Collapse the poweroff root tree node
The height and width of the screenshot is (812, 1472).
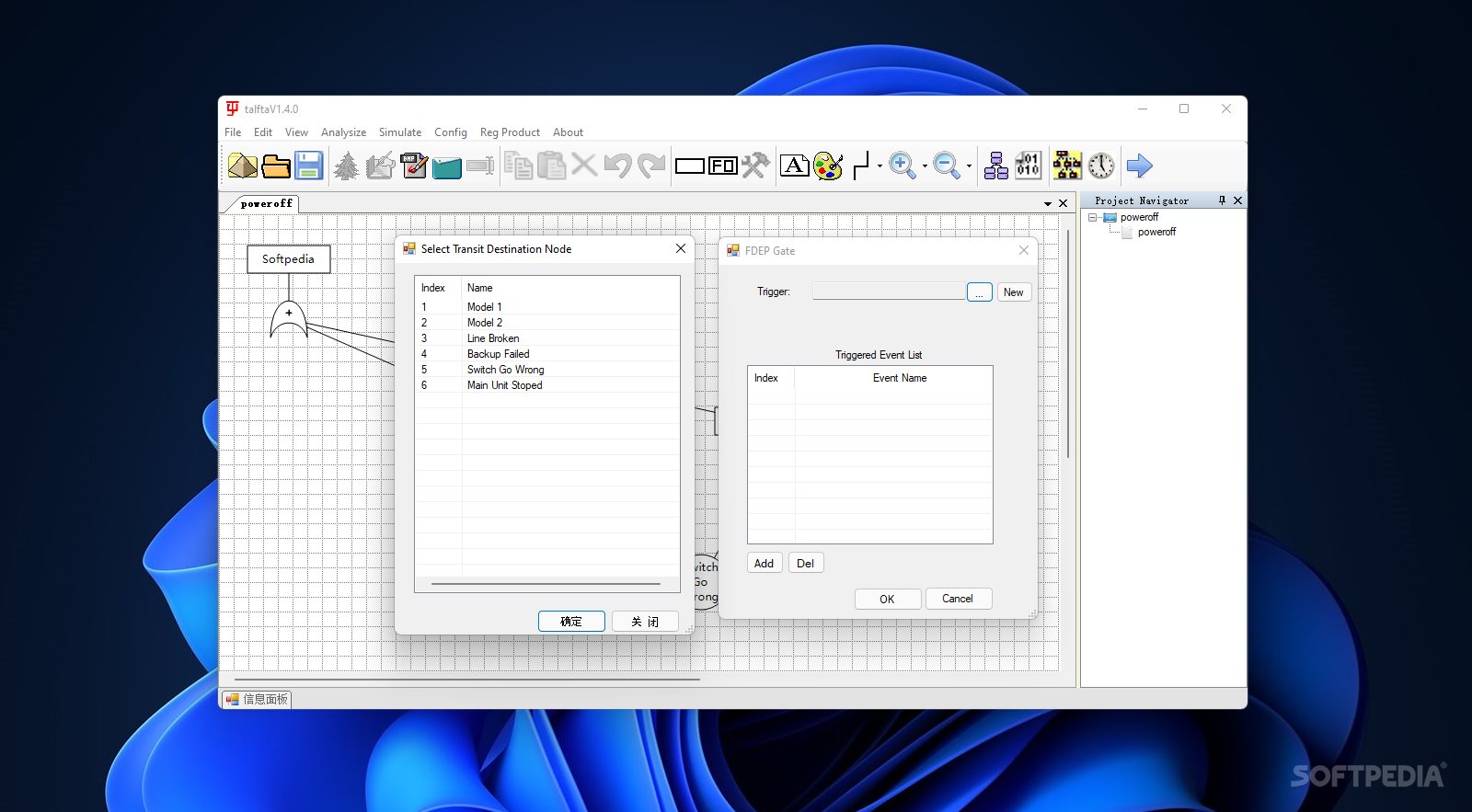[1092, 218]
